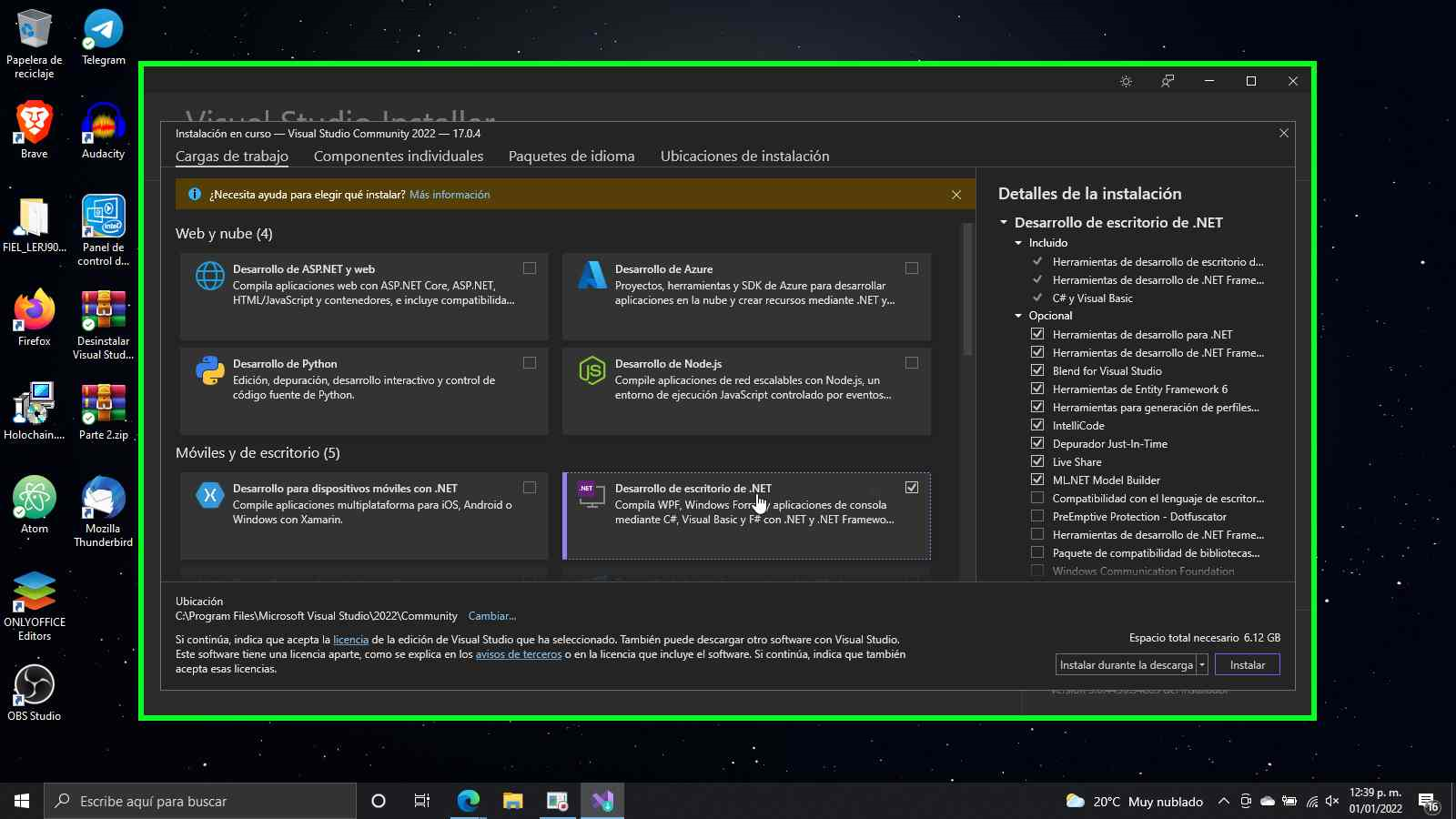1456x819 pixels.
Task: Collapse the Opcional section
Action: click(1018, 316)
